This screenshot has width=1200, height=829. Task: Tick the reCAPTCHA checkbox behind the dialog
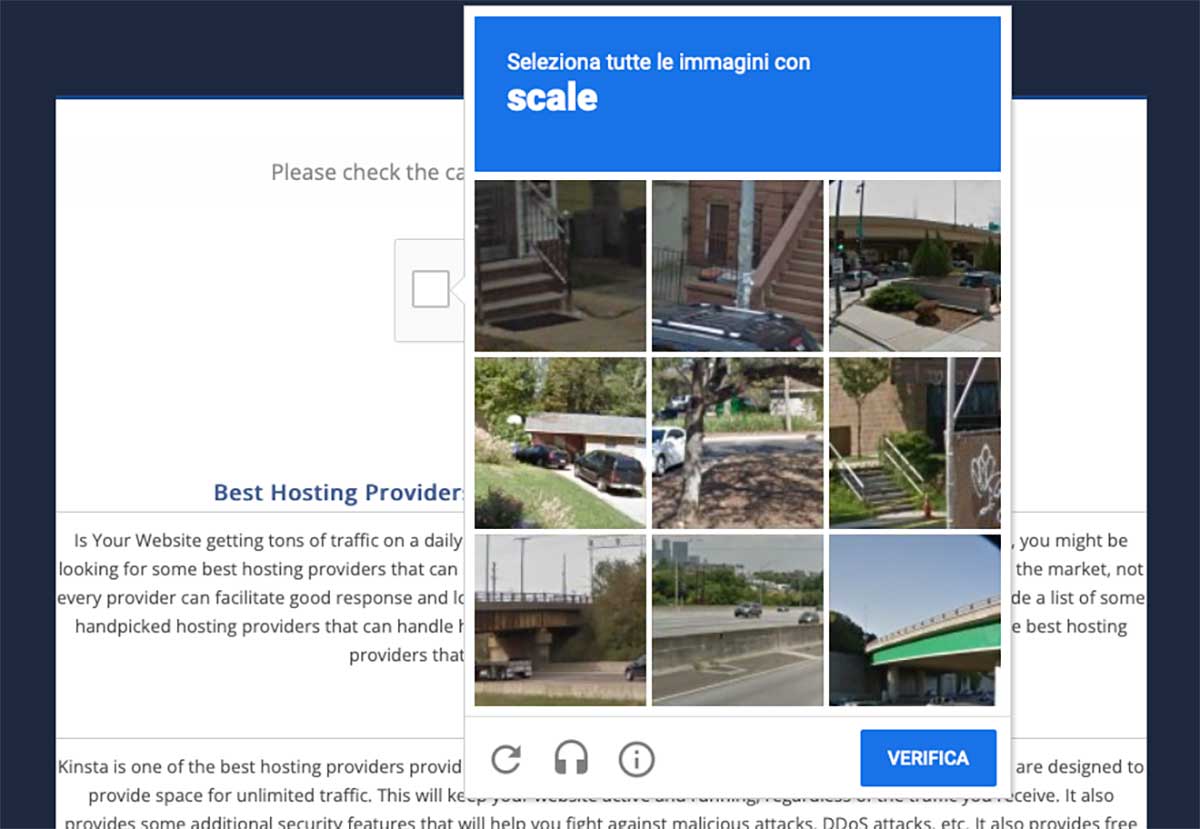coord(430,290)
